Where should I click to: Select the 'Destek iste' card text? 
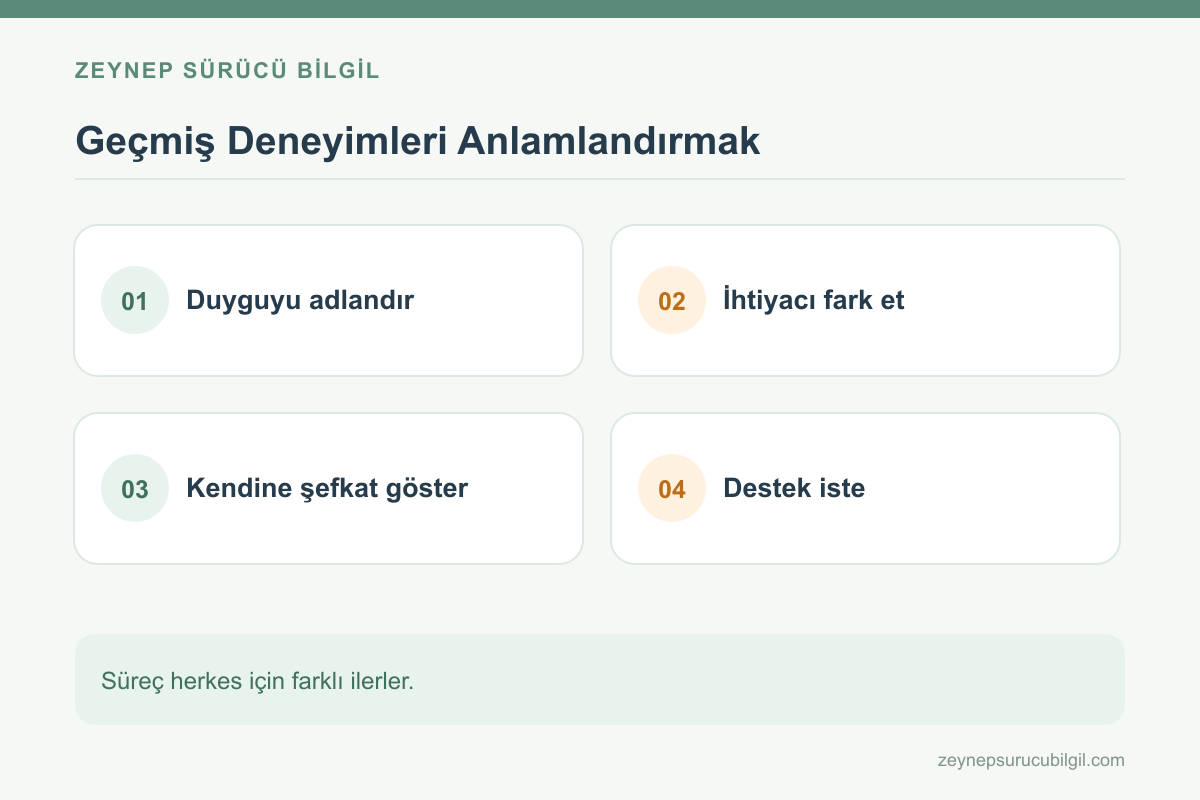[794, 488]
